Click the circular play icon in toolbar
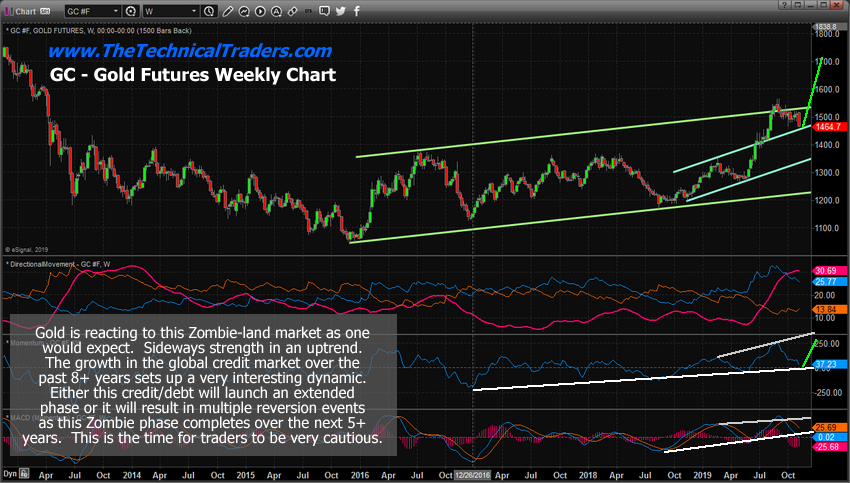Screen dimensions: 850x483 click(x=260, y=11)
